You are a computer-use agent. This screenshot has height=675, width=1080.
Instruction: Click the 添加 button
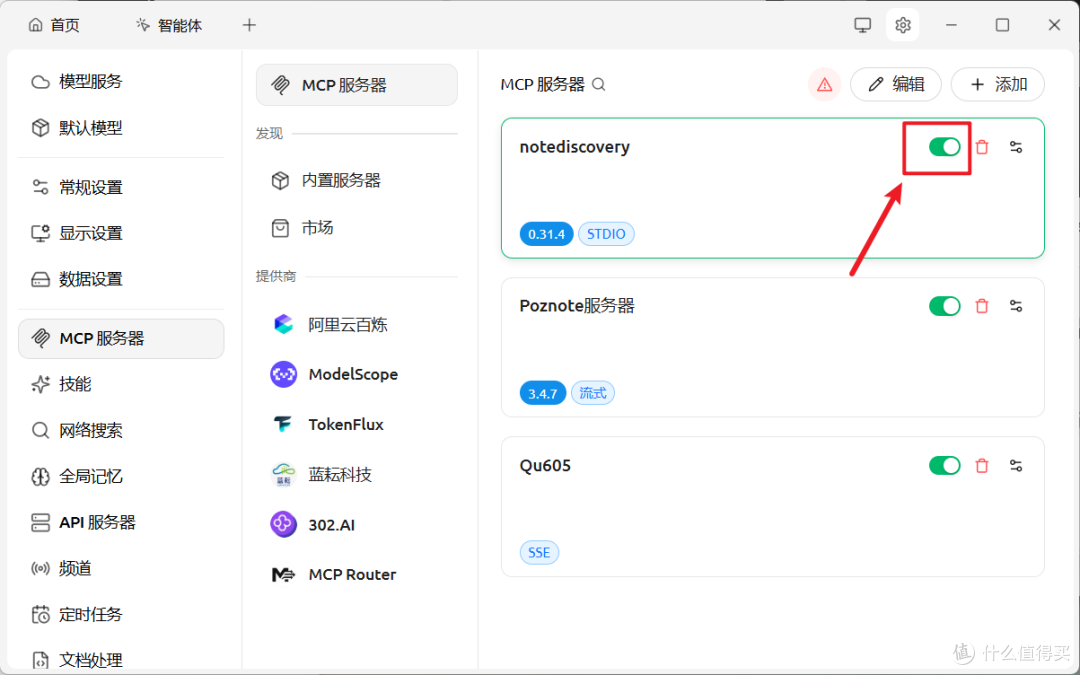[x=997, y=85]
